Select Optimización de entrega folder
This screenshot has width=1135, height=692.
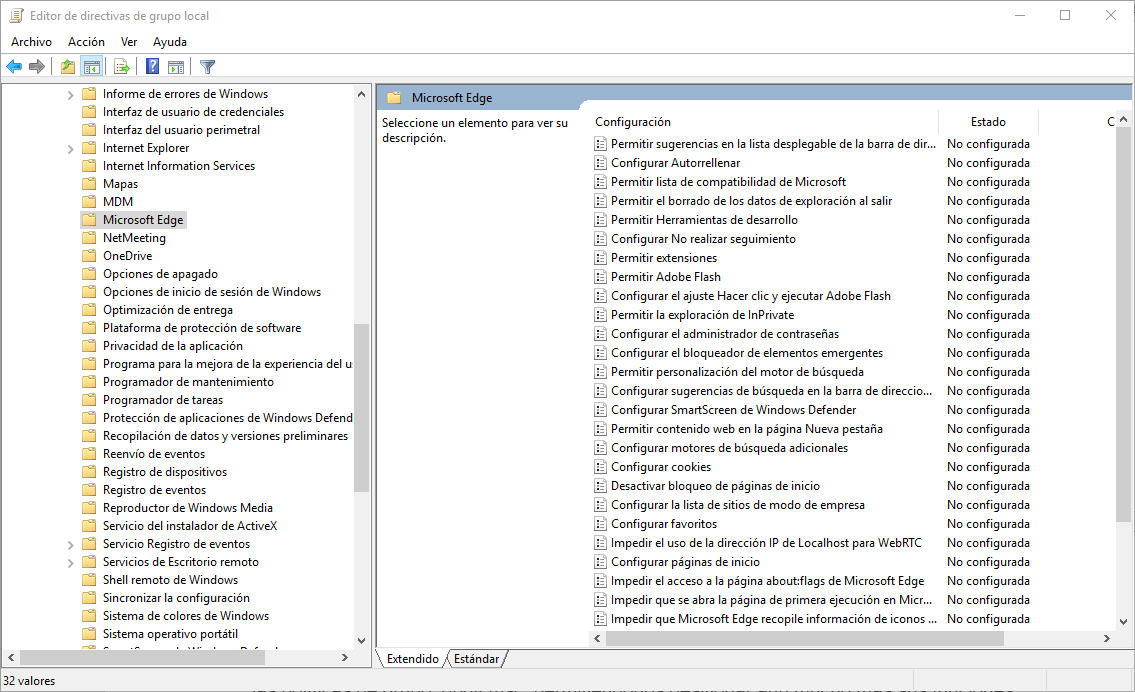tap(168, 310)
